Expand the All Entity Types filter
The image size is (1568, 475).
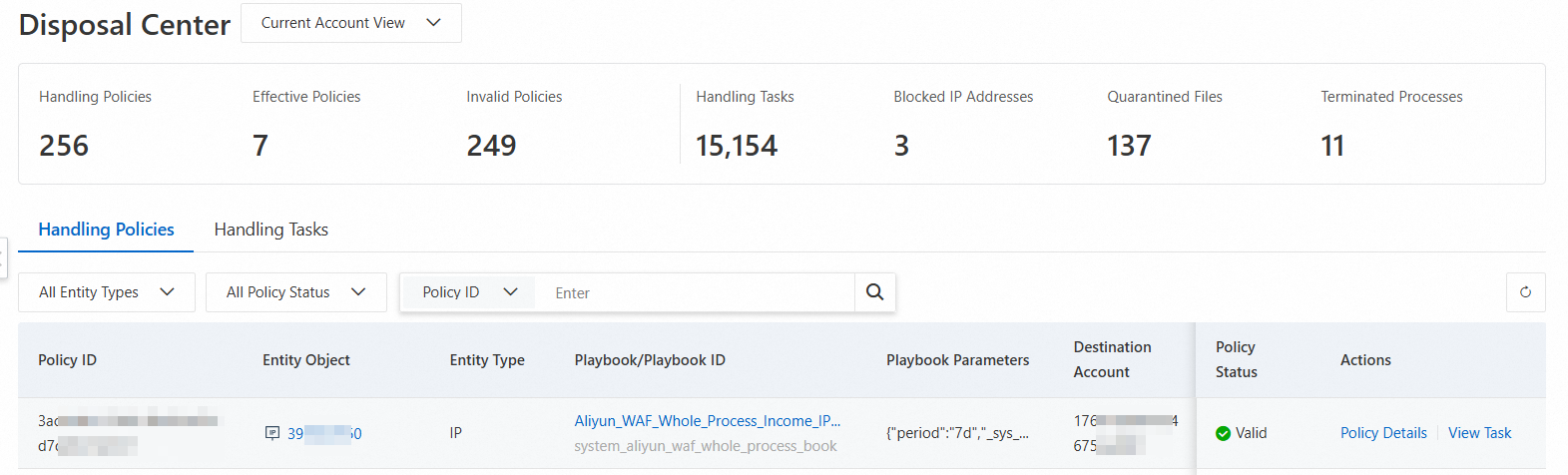[x=107, y=292]
